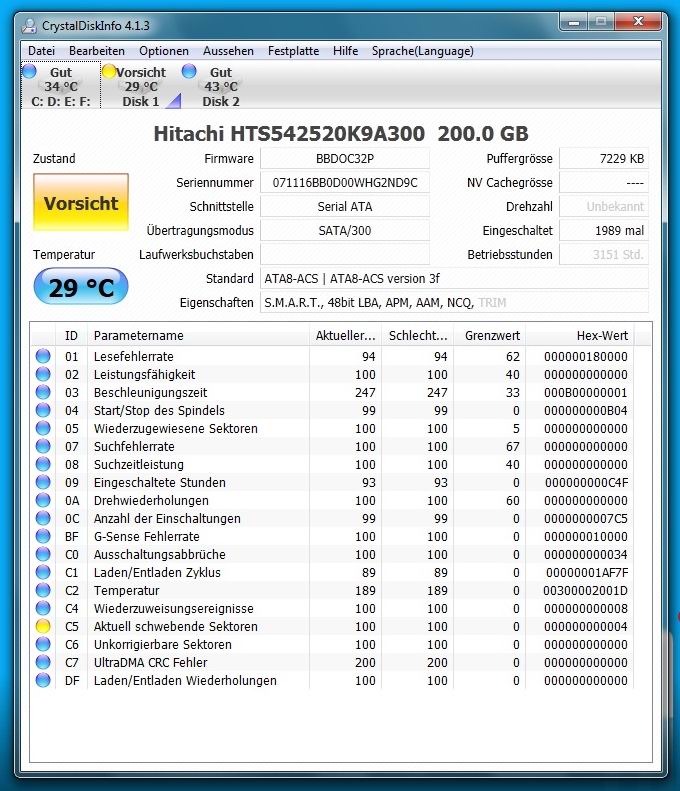The image size is (680, 791).
Task: Click the status icon for Laden/Entladen Wiederholungen
Action: 43,680
